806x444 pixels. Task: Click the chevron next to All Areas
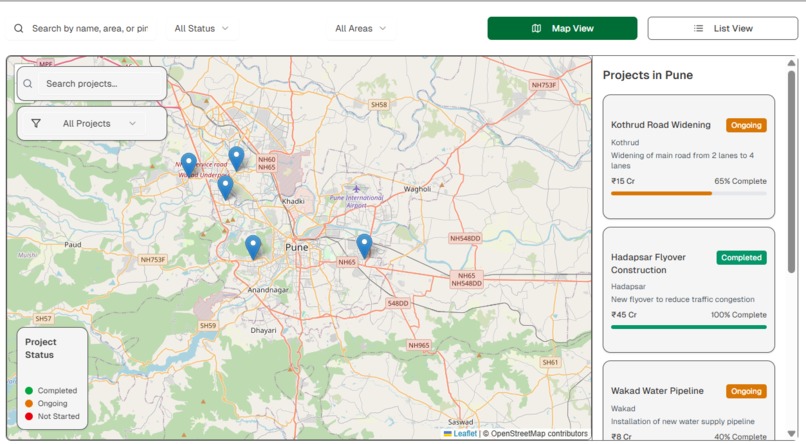(x=382, y=28)
